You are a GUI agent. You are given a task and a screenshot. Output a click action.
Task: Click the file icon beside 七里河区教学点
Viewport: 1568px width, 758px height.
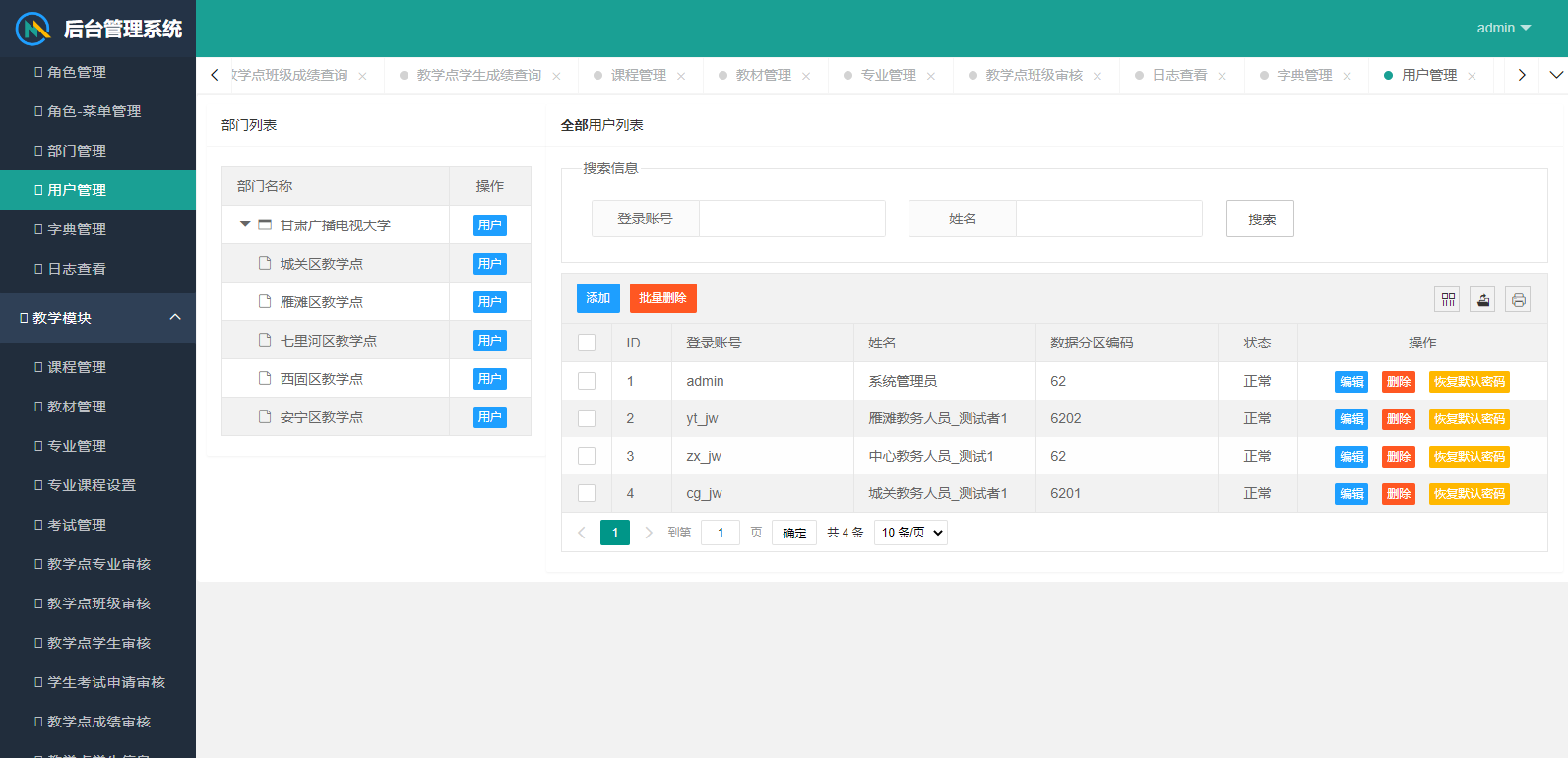(x=265, y=340)
